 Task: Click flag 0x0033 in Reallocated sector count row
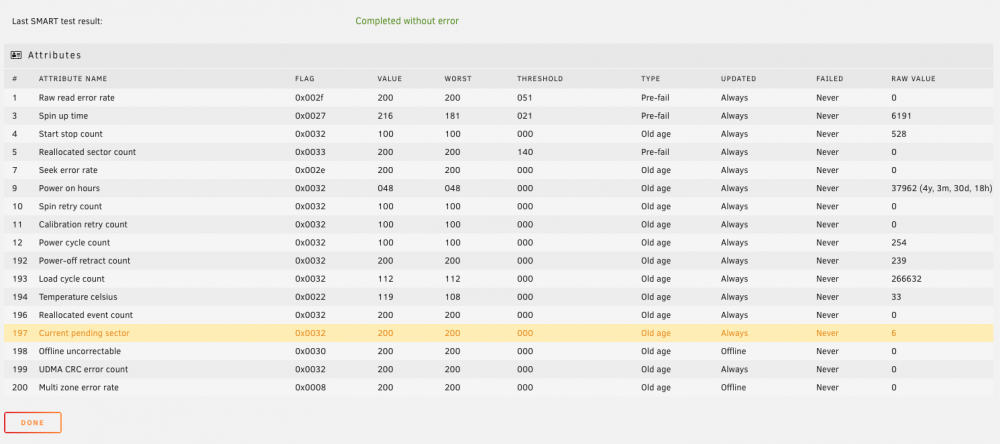click(310, 152)
